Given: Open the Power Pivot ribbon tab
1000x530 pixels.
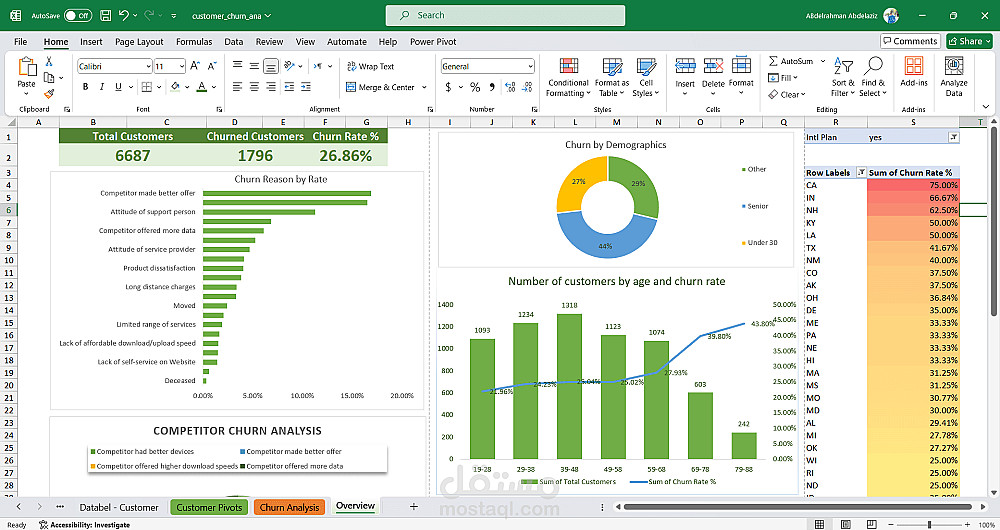Looking at the screenshot, I should [433, 42].
